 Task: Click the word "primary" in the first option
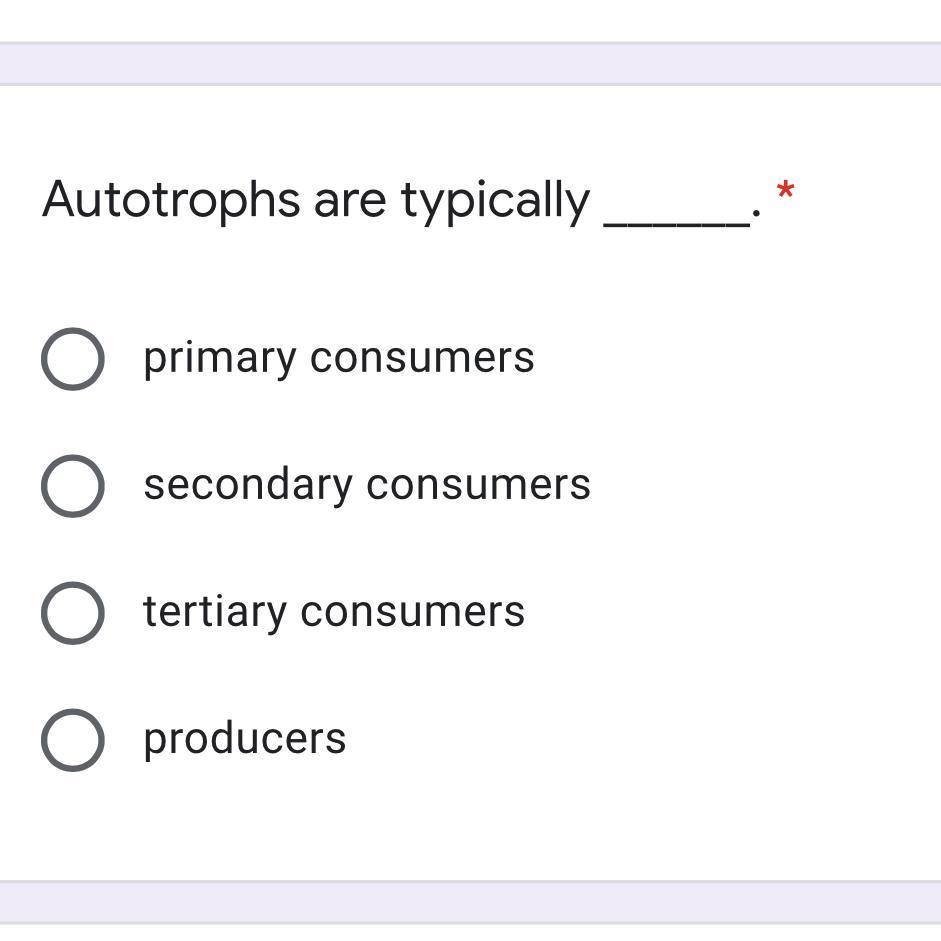point(219,359)
